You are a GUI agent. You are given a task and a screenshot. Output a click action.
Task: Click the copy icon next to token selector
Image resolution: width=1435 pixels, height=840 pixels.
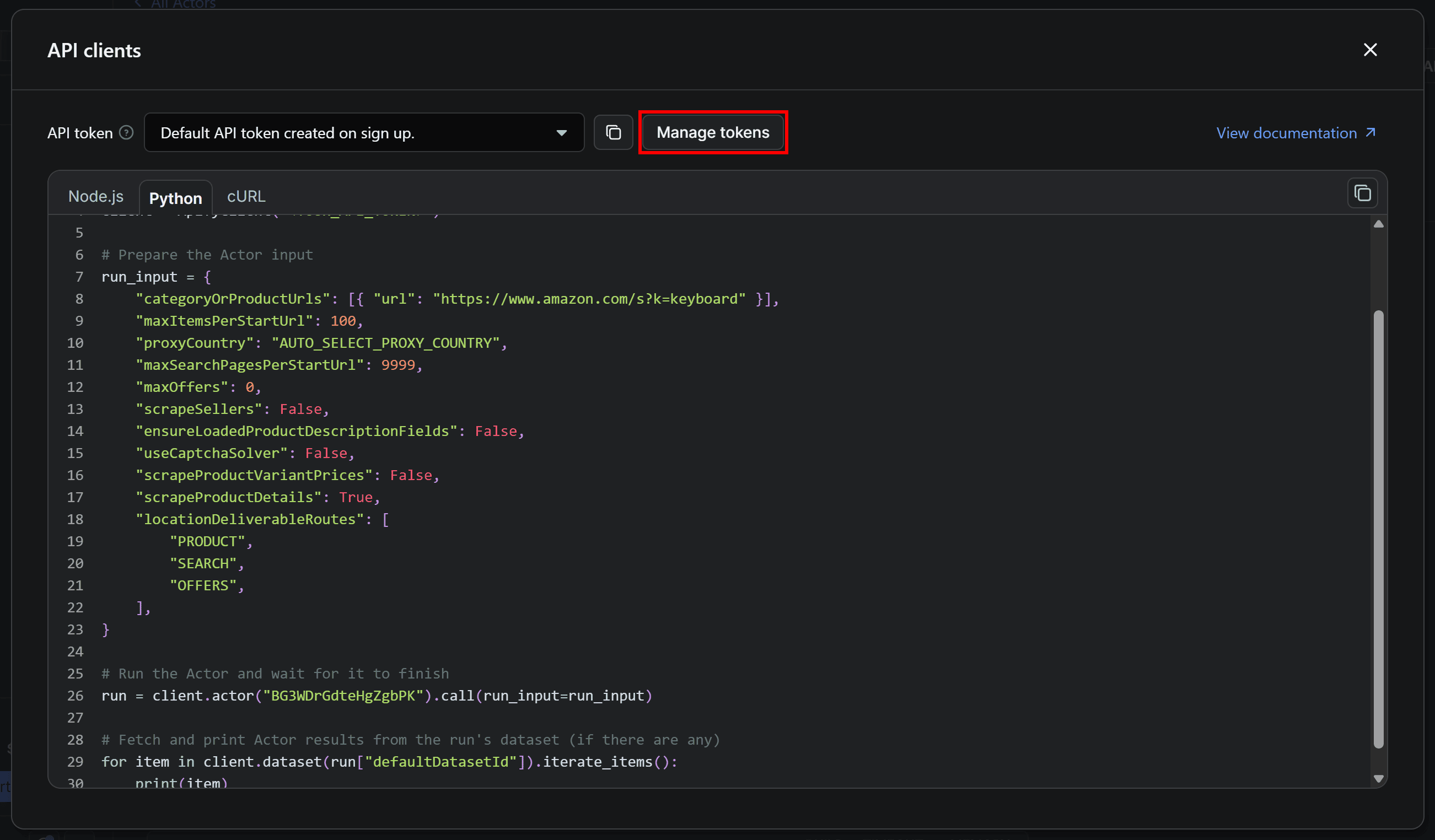[613, 132]
